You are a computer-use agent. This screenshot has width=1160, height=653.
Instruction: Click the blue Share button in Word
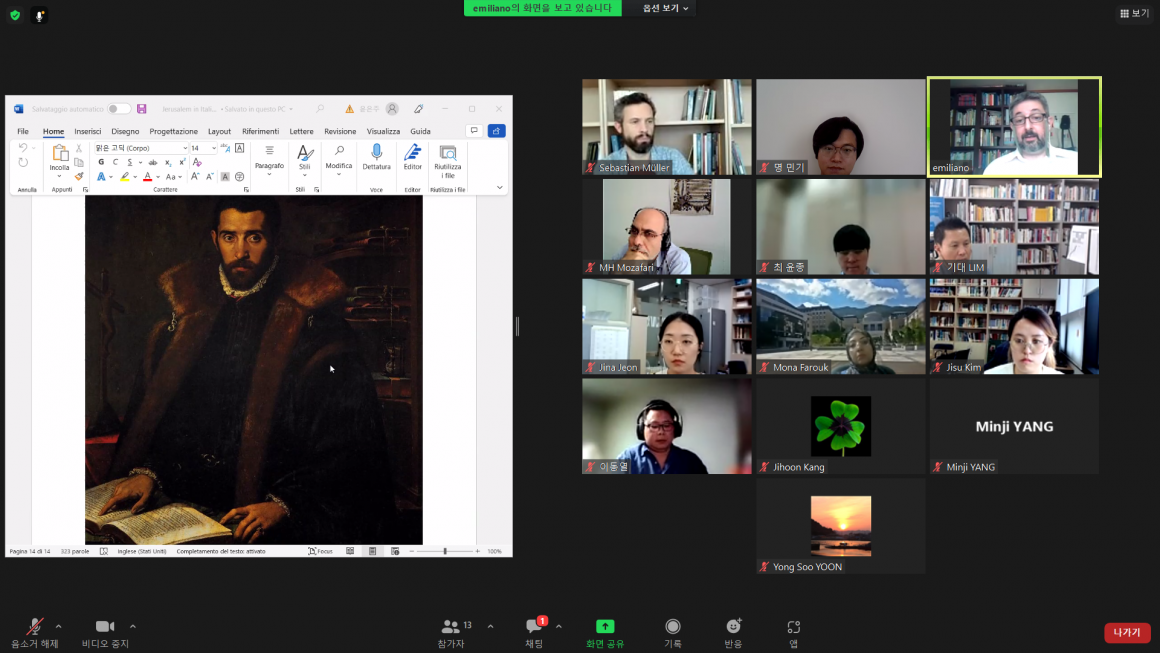click(496, 131)
